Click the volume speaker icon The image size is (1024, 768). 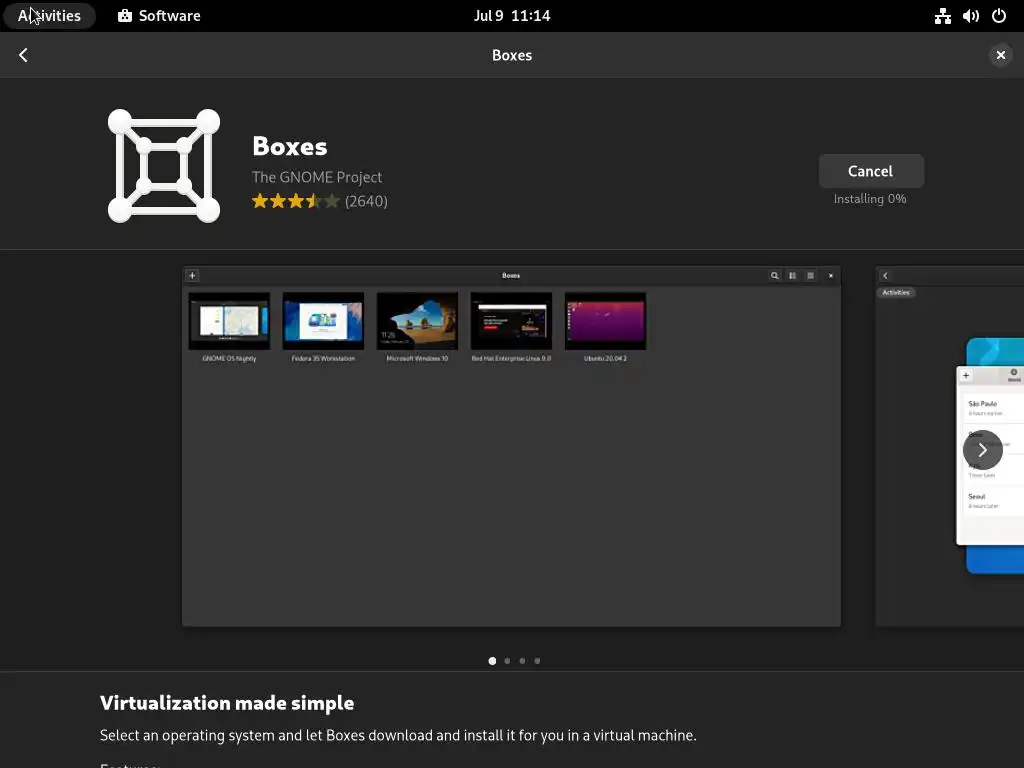(970, 16)
